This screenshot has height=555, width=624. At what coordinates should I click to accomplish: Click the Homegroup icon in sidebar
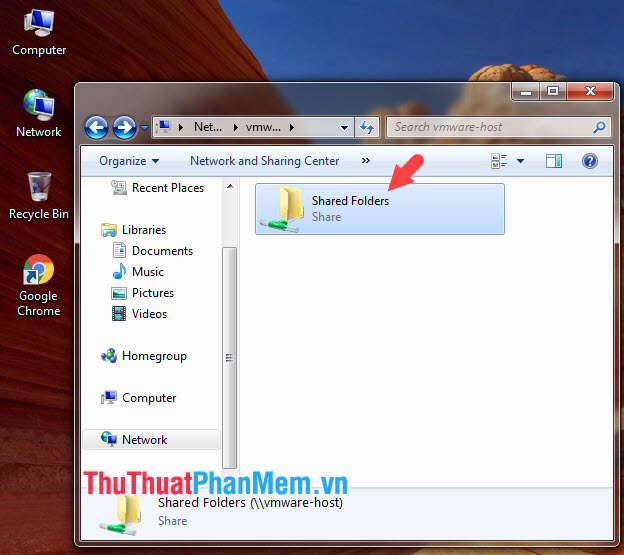pyautogui.click(x=109, y=356)
